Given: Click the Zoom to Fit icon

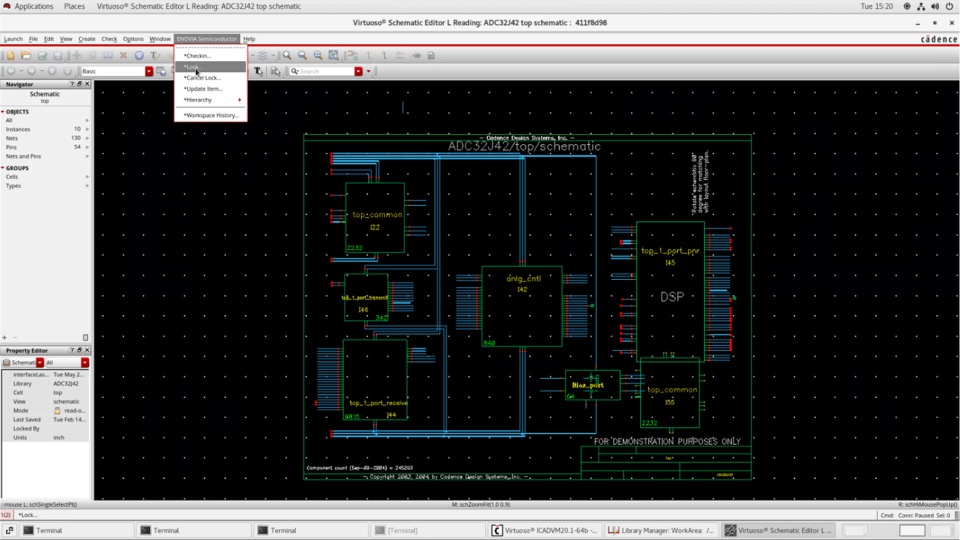Looking at the screenshot, I should coord(334,55).
